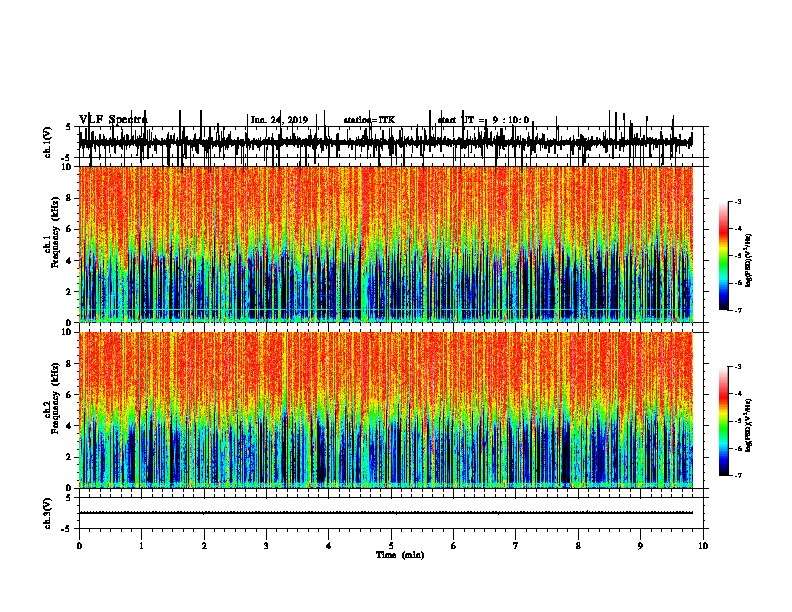Click the time axis tick label "9"
The height and width of the screenshot is (612, 792).
640,546
